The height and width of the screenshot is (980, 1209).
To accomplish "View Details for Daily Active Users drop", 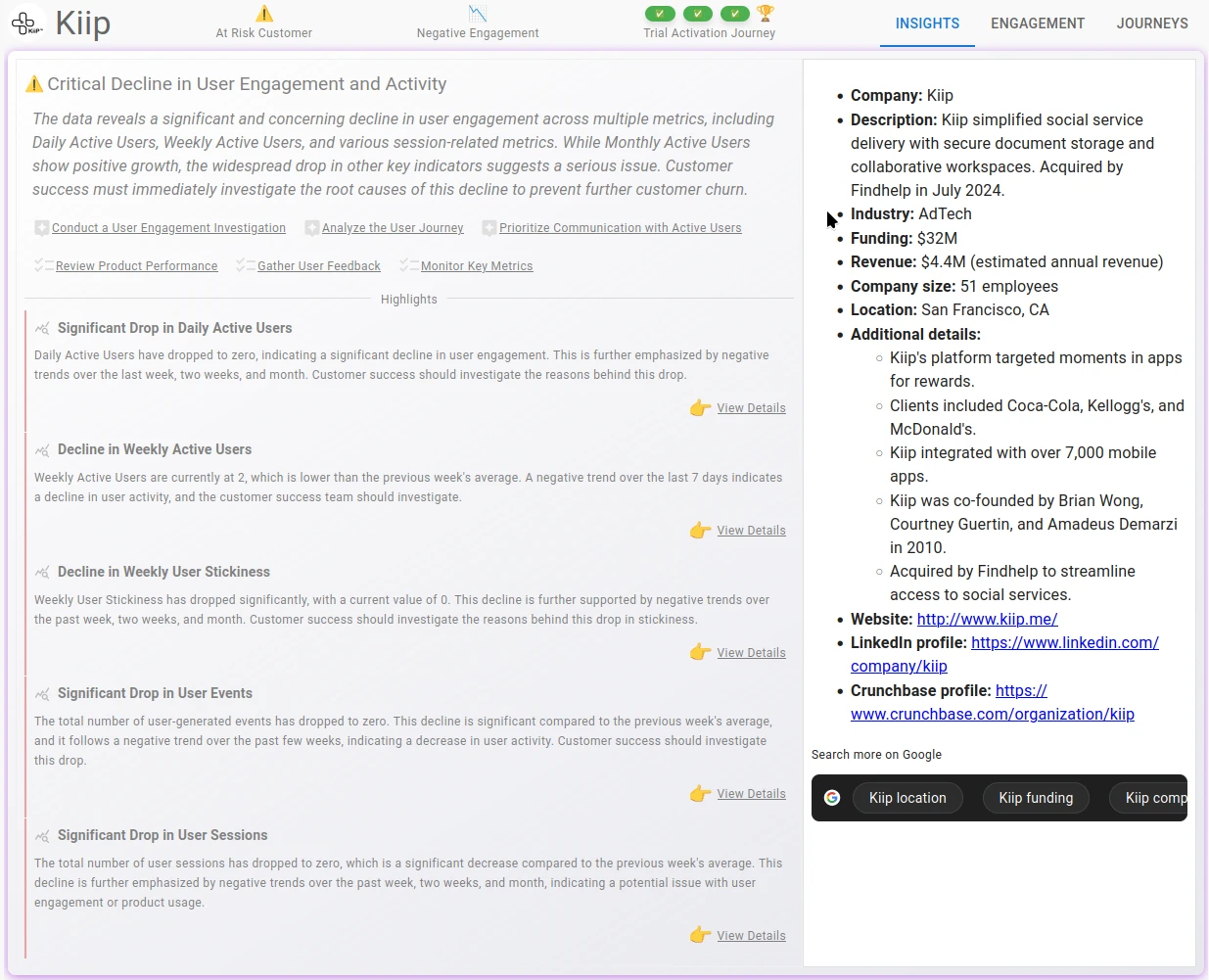I will [751, 408].
